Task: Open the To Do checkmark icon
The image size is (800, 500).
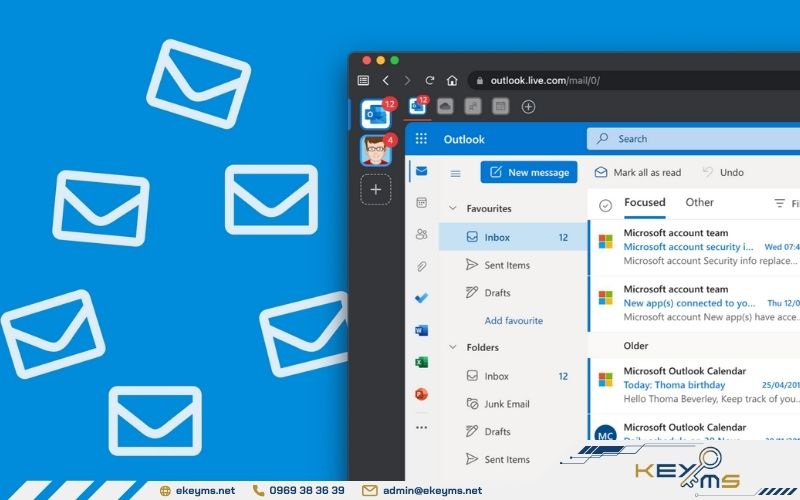Action: [x=421, y=297]
